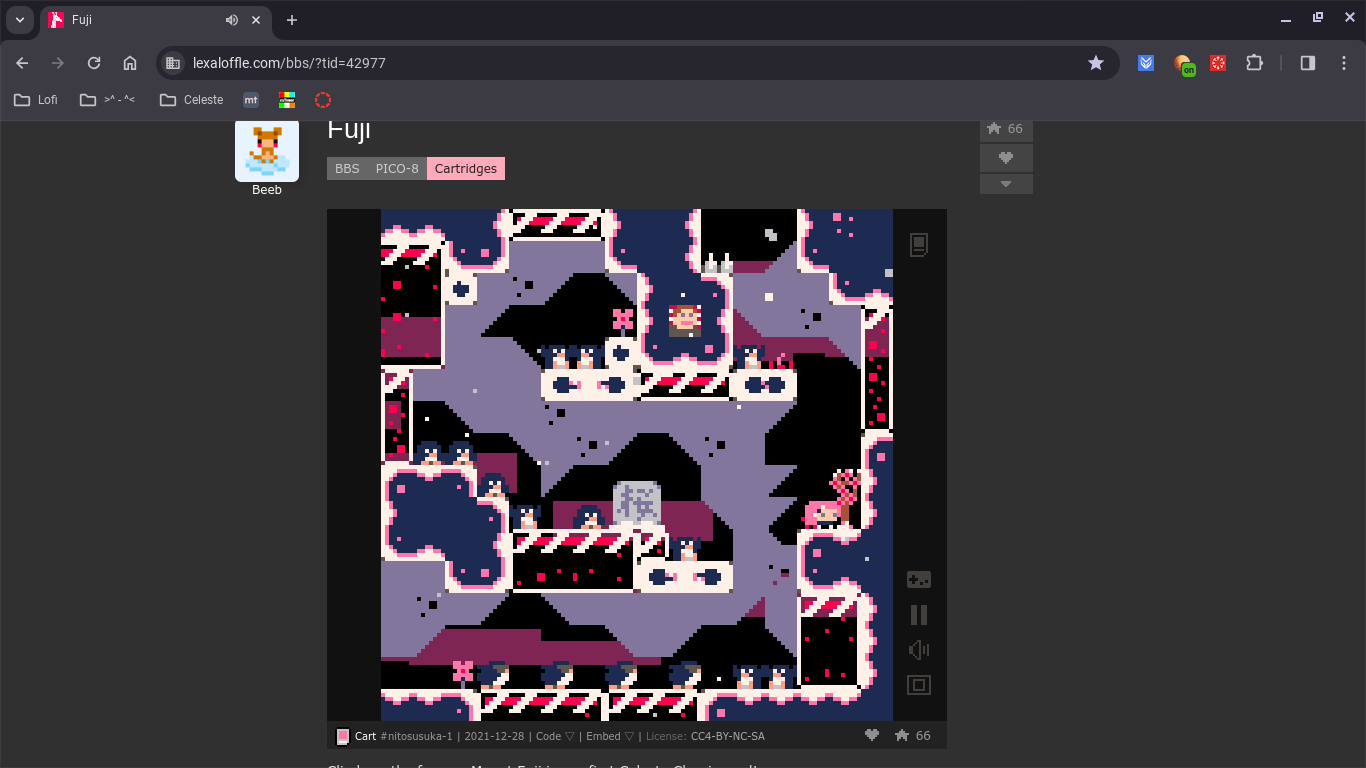Open the red dotted circle bookmark
Image resolution: width=1366 pixels, height=768 pixels.
(x=323, y=100)
